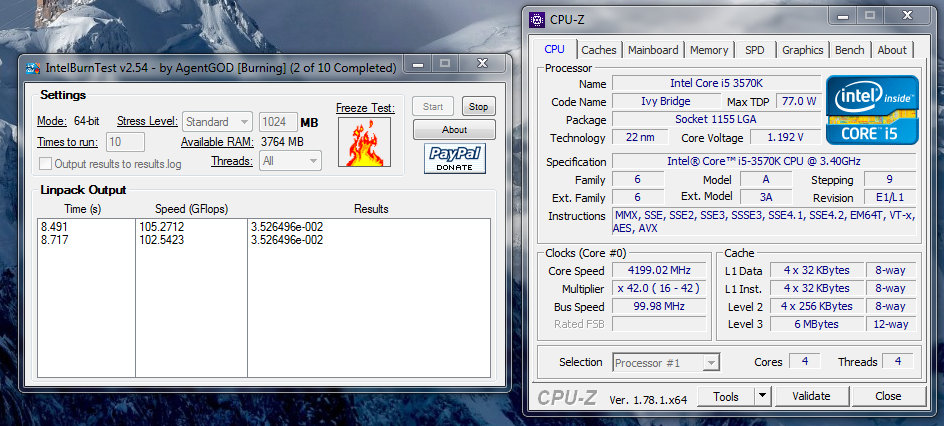Go to the About tab in CPU-Z
944x426 pixels.
(892, 51)
